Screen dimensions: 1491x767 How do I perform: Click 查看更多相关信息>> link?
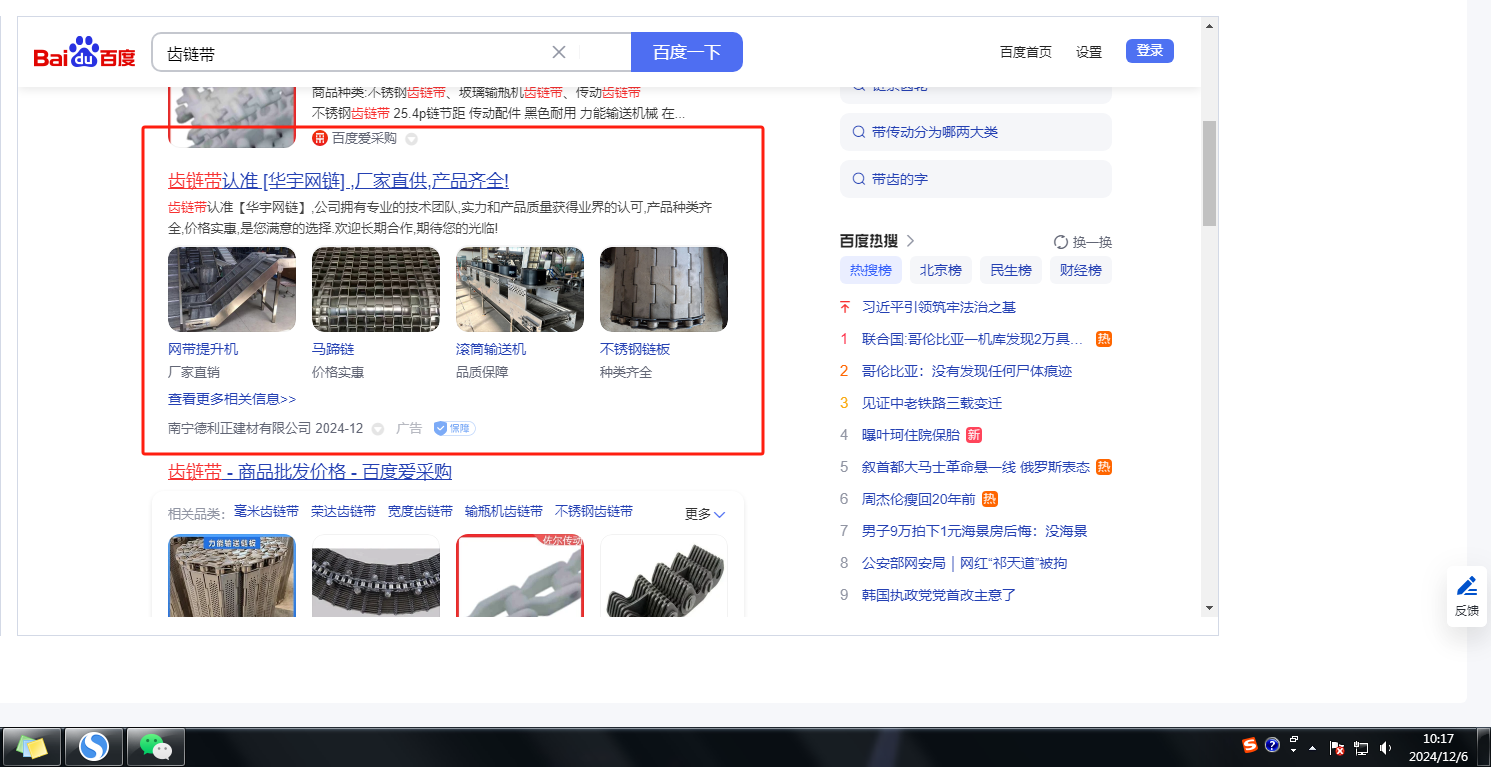click(232, 399)
